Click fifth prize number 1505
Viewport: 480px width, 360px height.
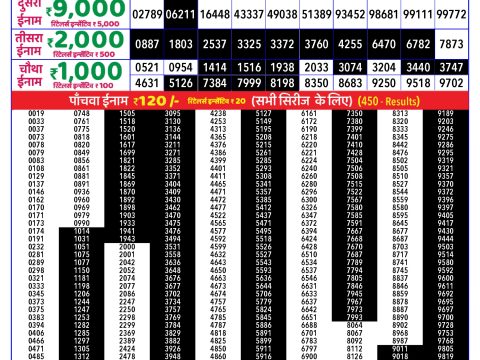(x=127, y=113)
